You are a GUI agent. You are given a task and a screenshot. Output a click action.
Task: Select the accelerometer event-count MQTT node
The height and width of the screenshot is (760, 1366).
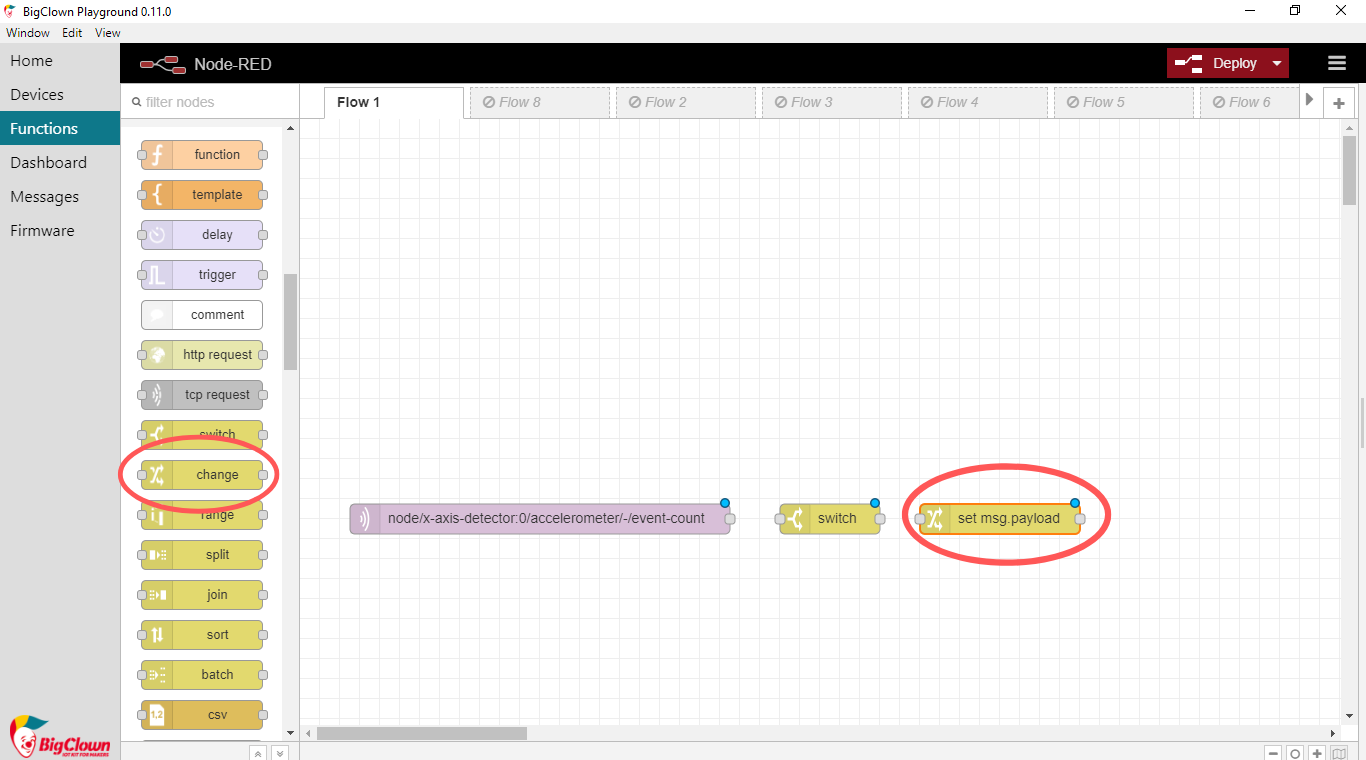coord(540,519)
